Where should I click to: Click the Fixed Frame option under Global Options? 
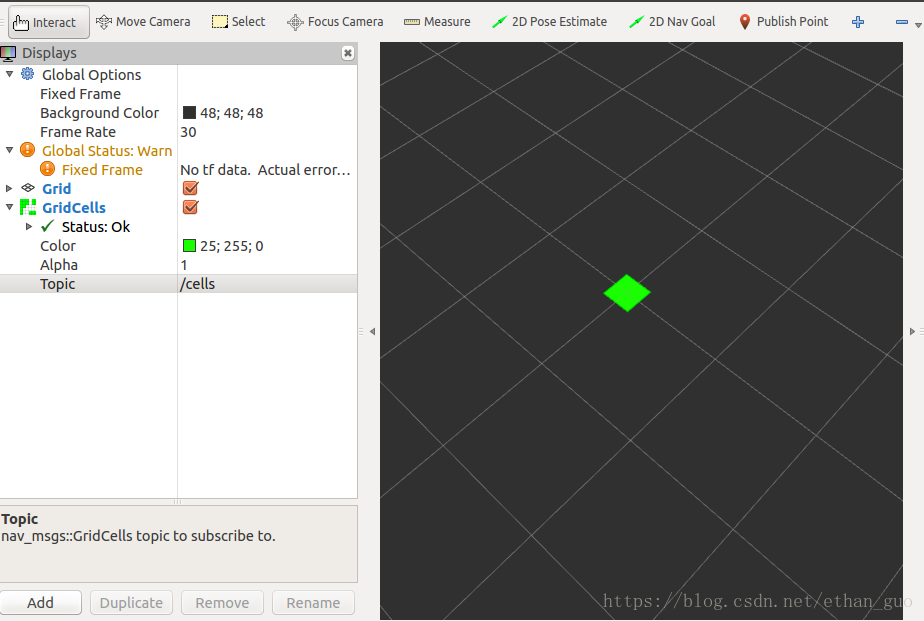(80, 94)
